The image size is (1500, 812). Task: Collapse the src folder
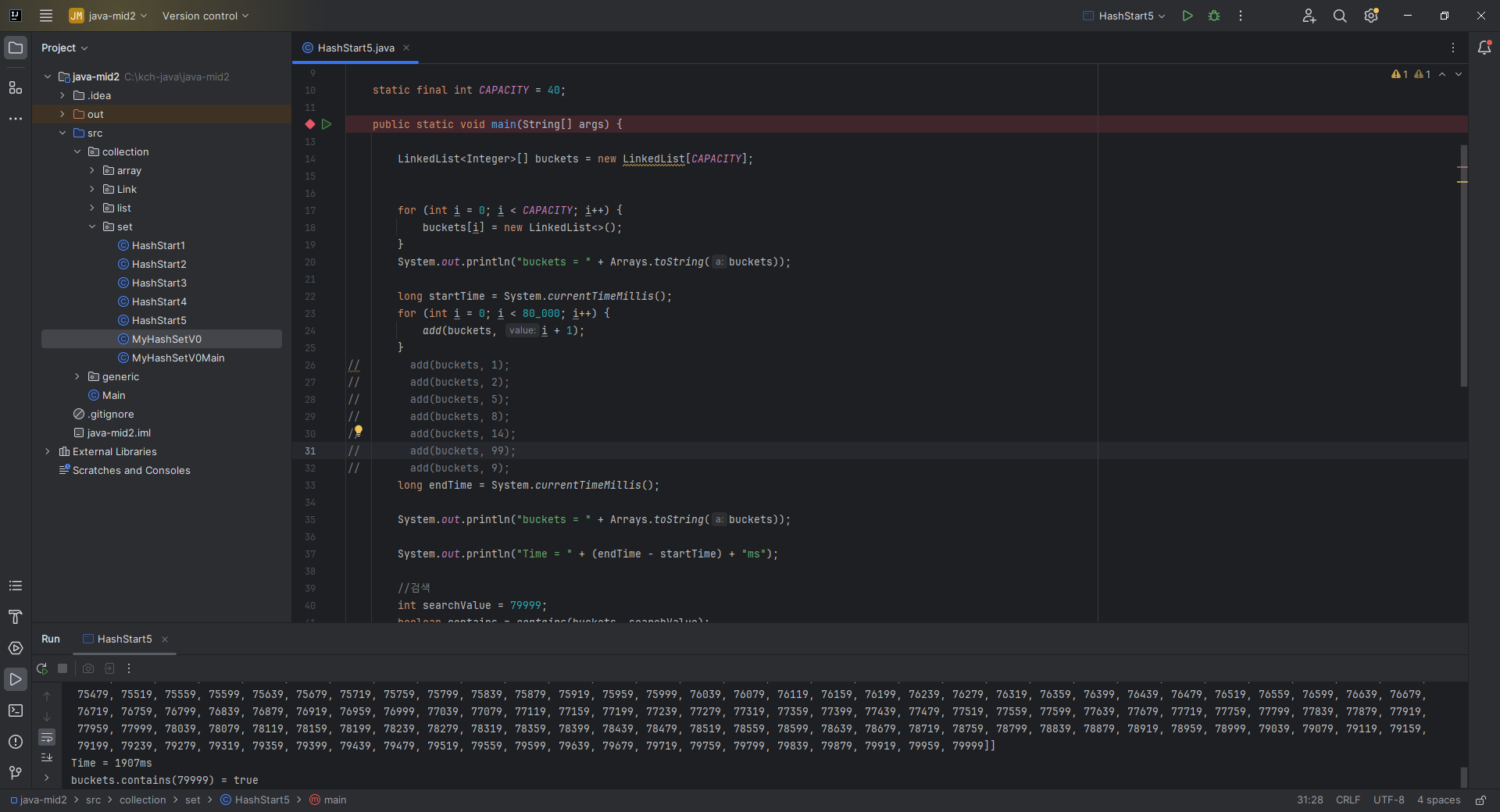(62, 133)
